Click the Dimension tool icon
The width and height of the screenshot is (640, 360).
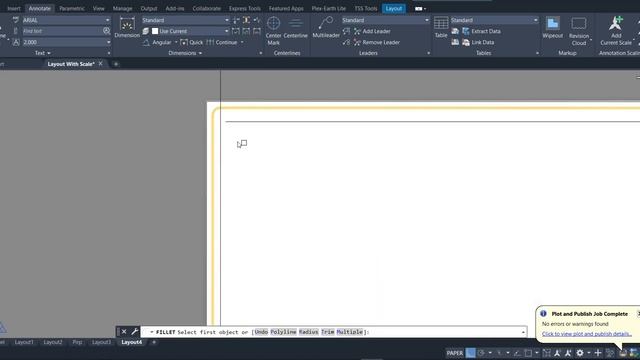tap(127, 24)
